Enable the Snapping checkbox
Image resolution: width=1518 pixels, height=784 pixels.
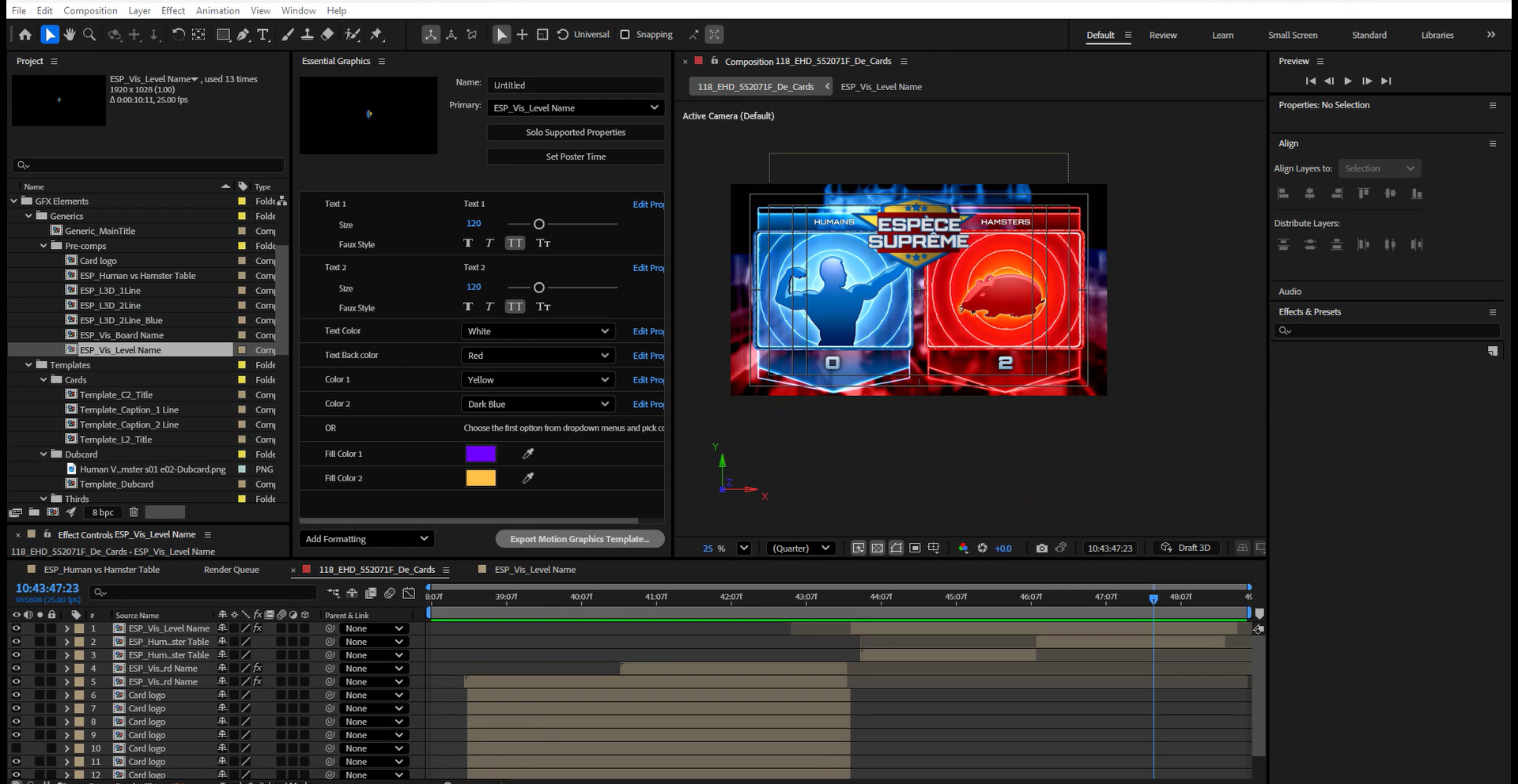click(x=625, y=34)
